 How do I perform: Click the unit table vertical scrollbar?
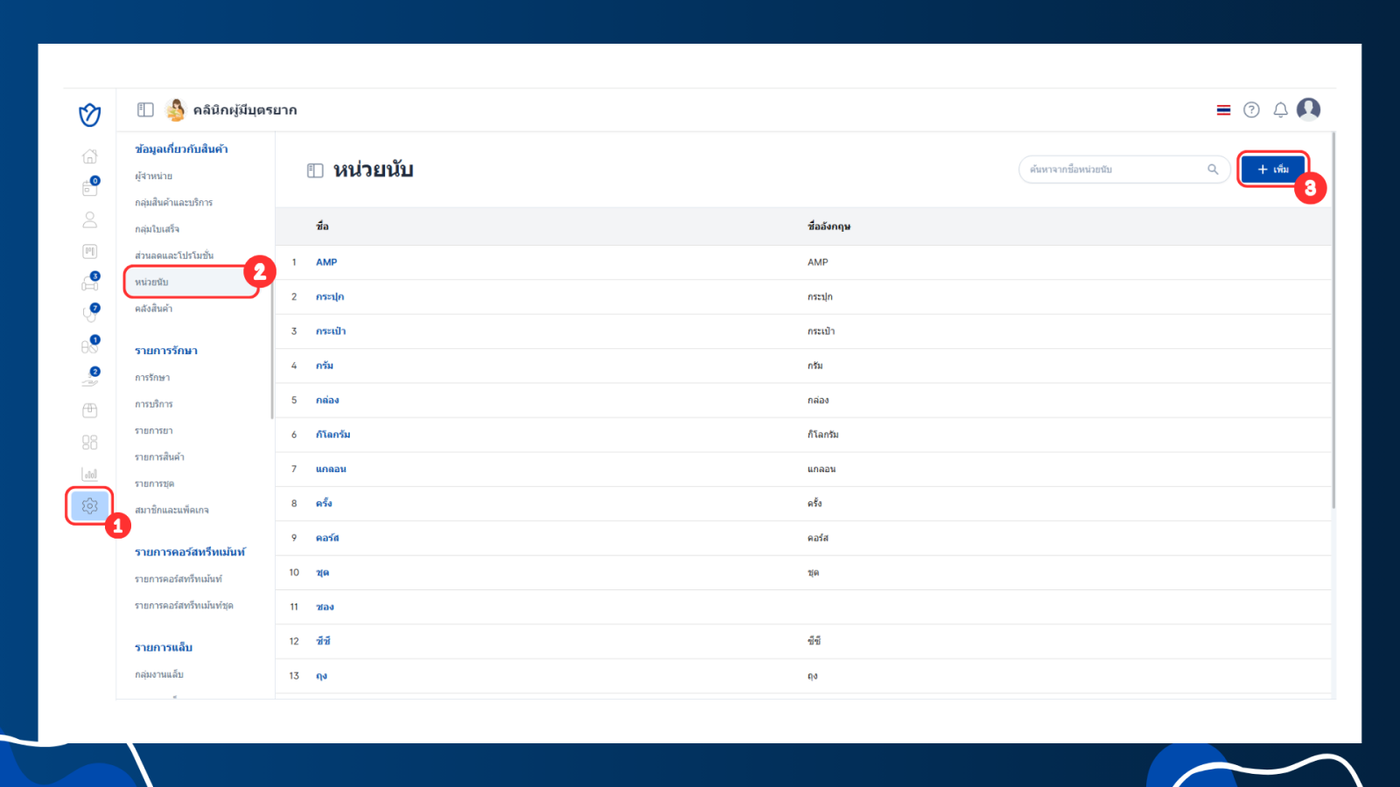tap(1334, 320)
